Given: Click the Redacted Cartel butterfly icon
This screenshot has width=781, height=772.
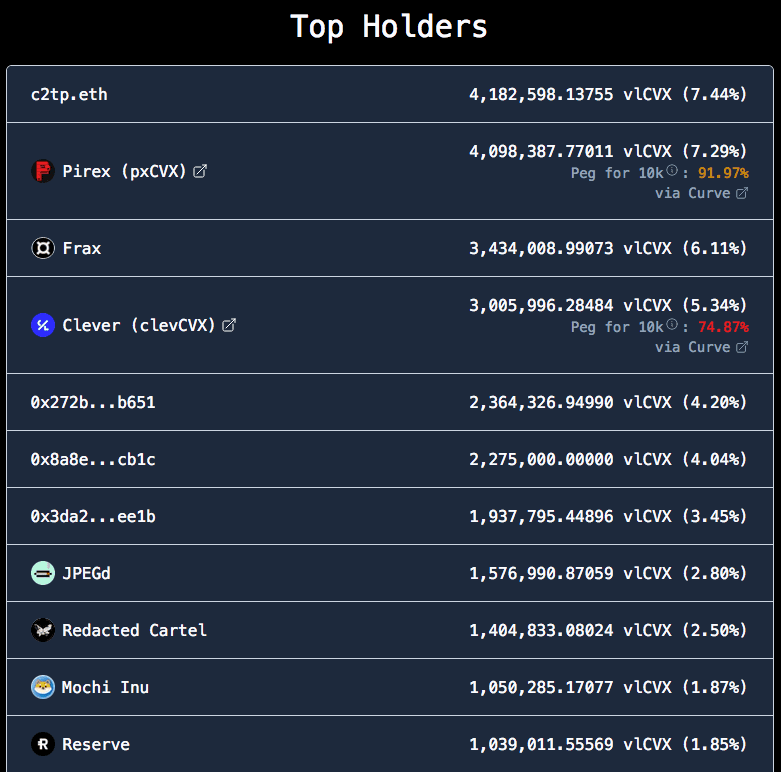Looking at the screenshot, I should (42, 630).
